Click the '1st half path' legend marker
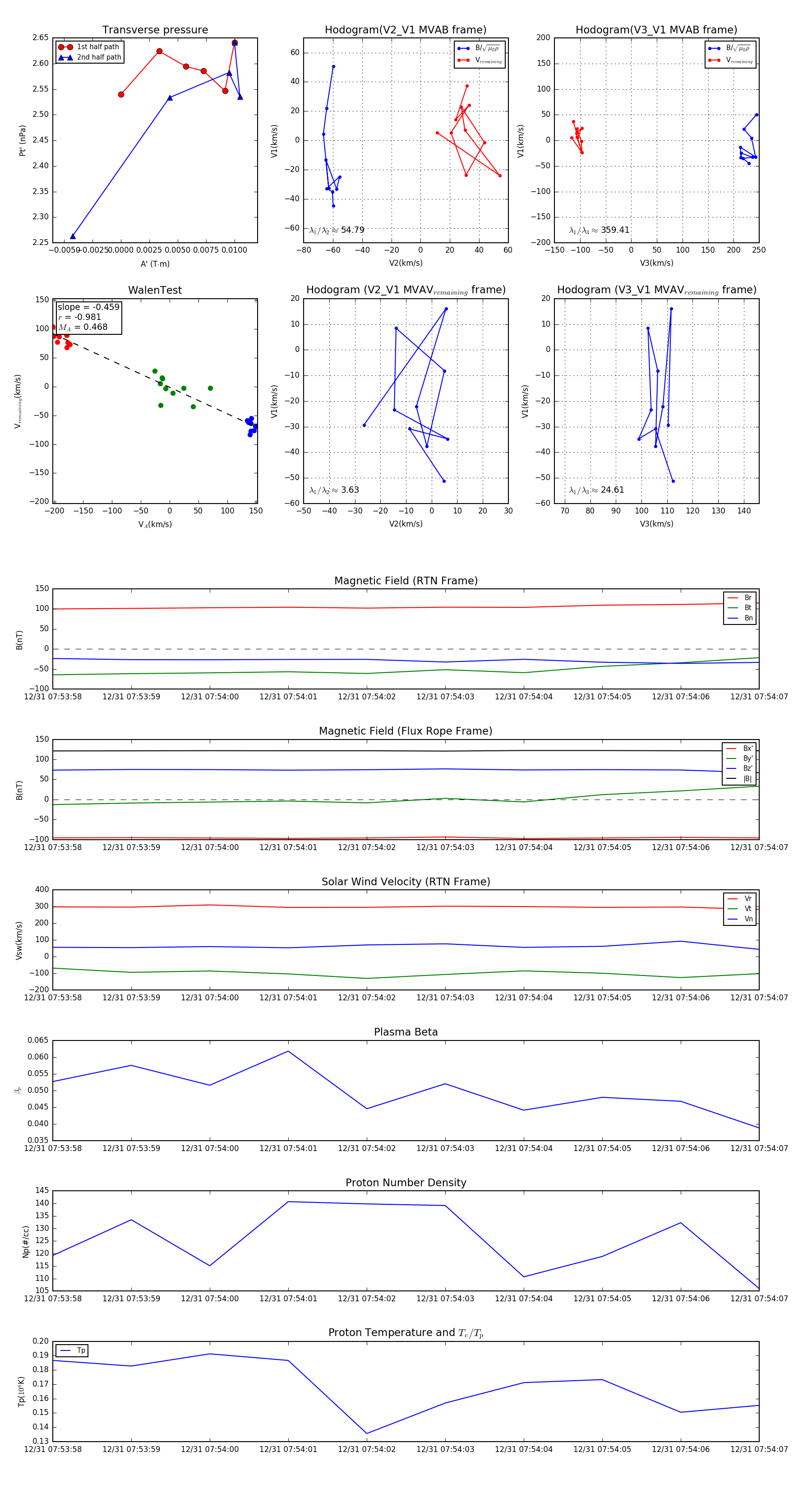 (x=65, y=47)
